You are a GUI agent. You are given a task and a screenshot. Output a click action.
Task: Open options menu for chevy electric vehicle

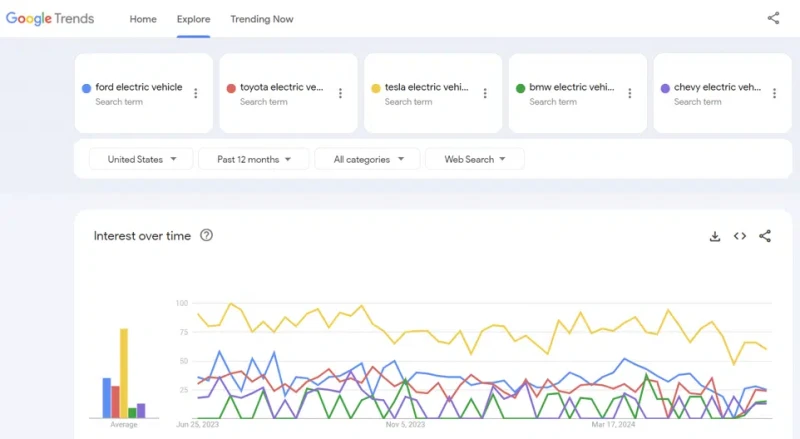click(774, 93)
